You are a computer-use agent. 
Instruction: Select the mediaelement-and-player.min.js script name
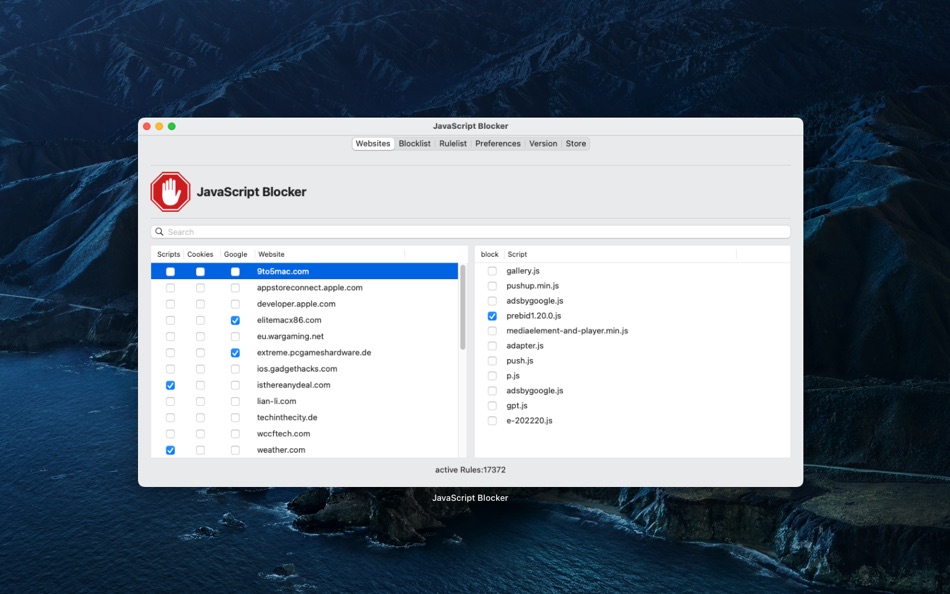pyautogui.click(x=567, y=331)
